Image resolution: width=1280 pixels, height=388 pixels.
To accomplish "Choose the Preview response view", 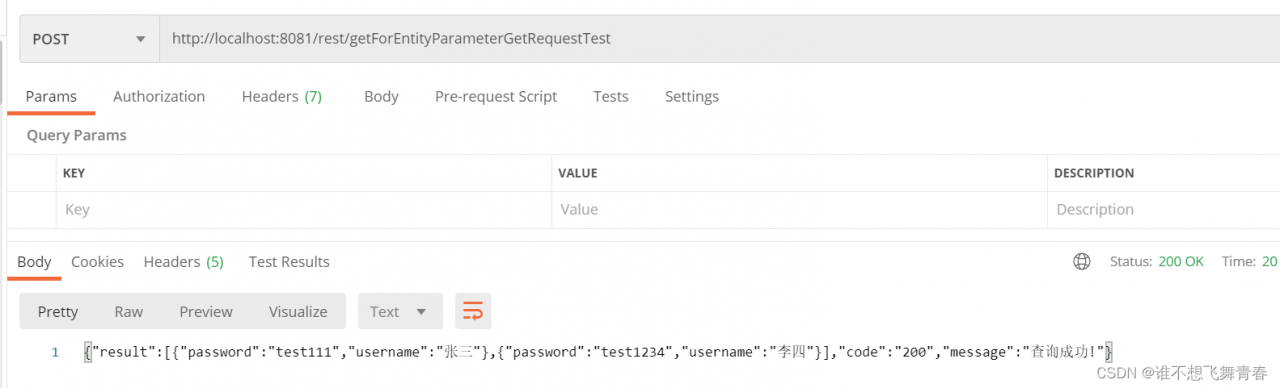I will tap(206, 311).
